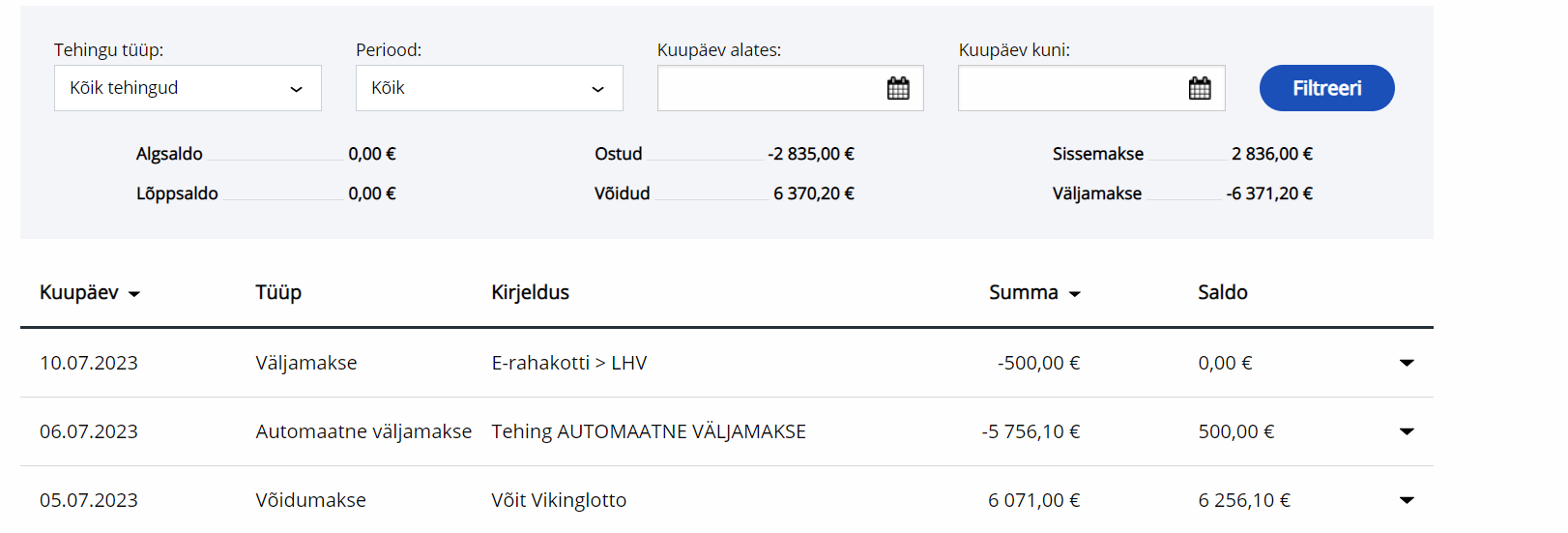
Task: Expand the Võit Vikinglotto transaction row
Action: (x=1407, y=501)
